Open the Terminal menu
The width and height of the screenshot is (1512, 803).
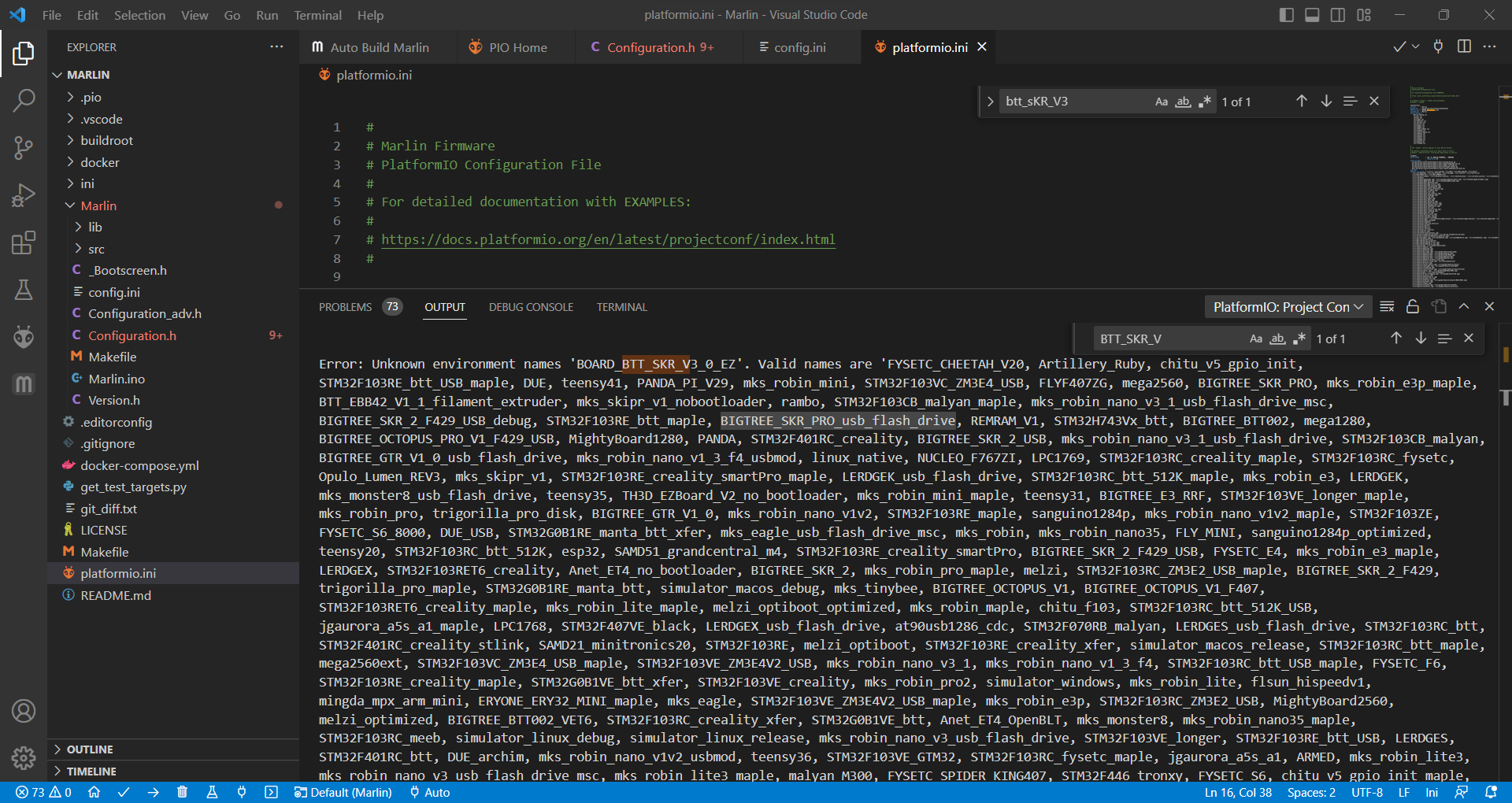coord(317,15)
